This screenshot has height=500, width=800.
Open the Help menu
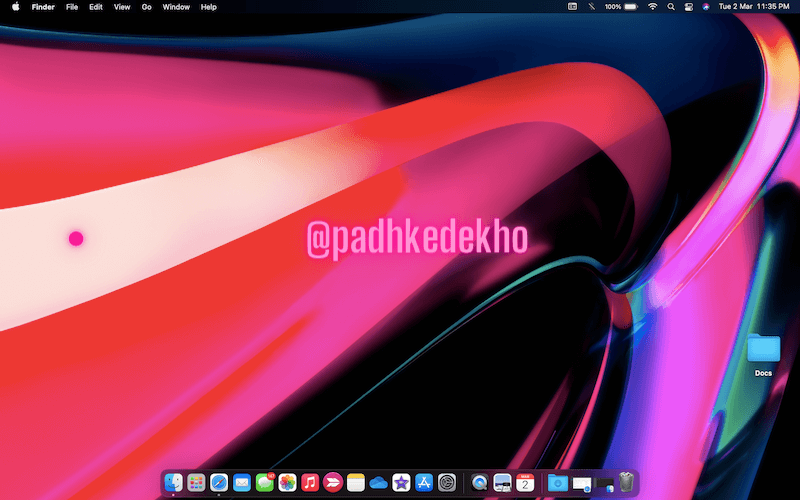[x=209, y=7]
